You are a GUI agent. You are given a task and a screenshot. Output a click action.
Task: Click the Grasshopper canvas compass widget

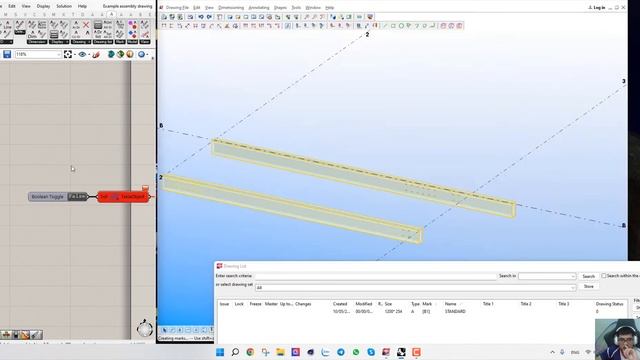[144, 329]
